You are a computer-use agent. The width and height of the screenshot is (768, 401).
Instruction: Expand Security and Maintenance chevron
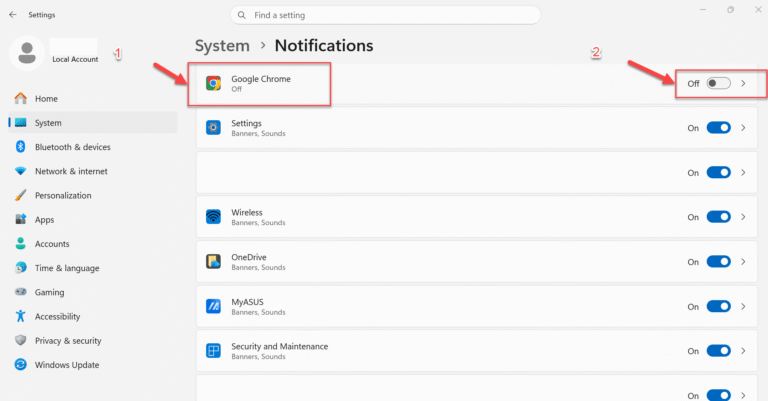pos(744,351)
